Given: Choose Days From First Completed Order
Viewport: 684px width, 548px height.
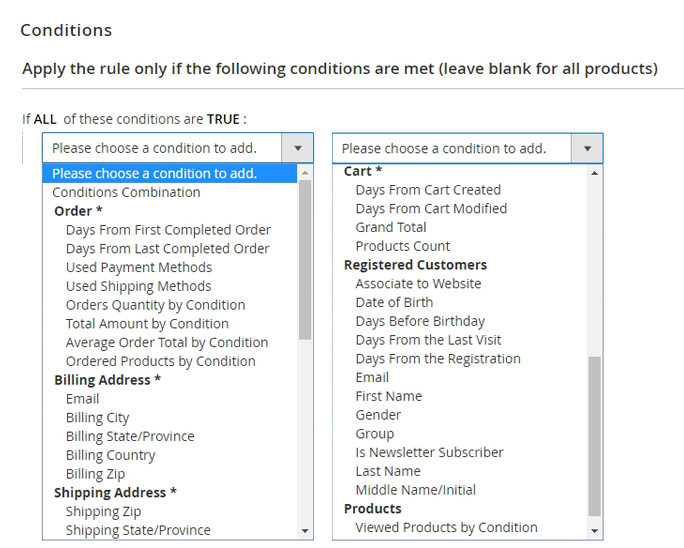Looking at the screenshot, I should click(168, 230).
